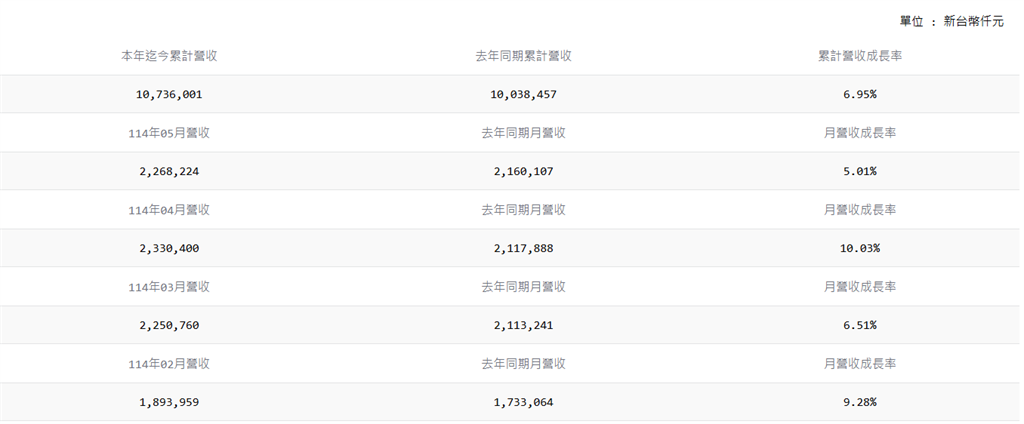Click 月營收成長率 in the 114年02月 row
The height and width of the screenshot is (424, 1024).
pyautogui.click(x=860, y=365)
